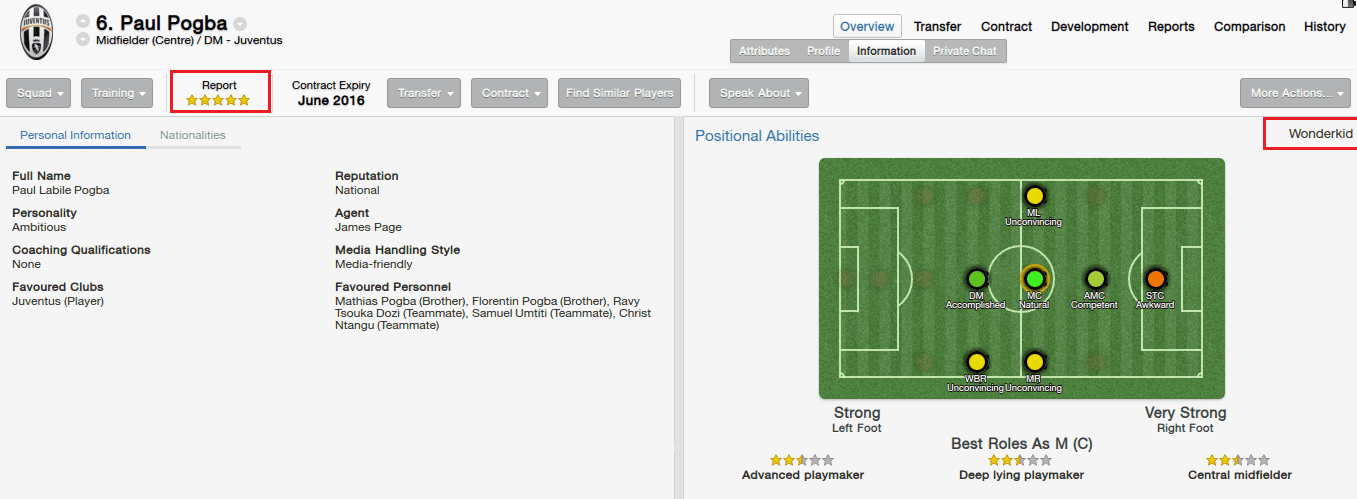
Task: Open the More Actions dropdown
Action: tap(1290, 93)
